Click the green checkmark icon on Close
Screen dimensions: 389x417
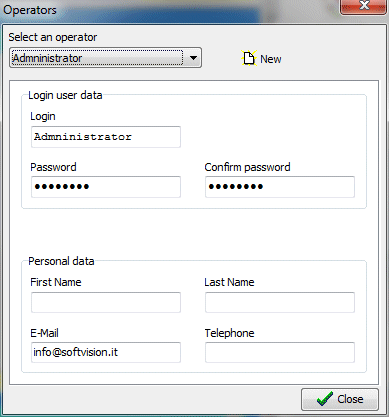click(x=324, y=399)
